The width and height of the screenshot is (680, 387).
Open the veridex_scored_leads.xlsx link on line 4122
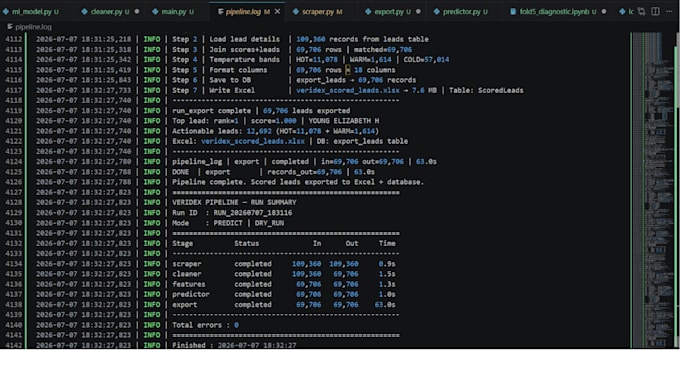(x=253, y=141)
